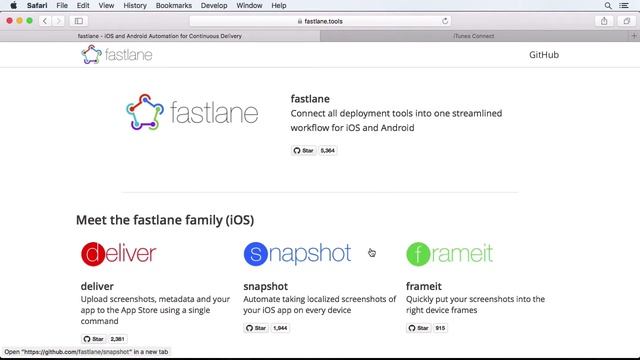Open the Develop menu
Viewport: 640px width, 360px height.
click(214, 6)
